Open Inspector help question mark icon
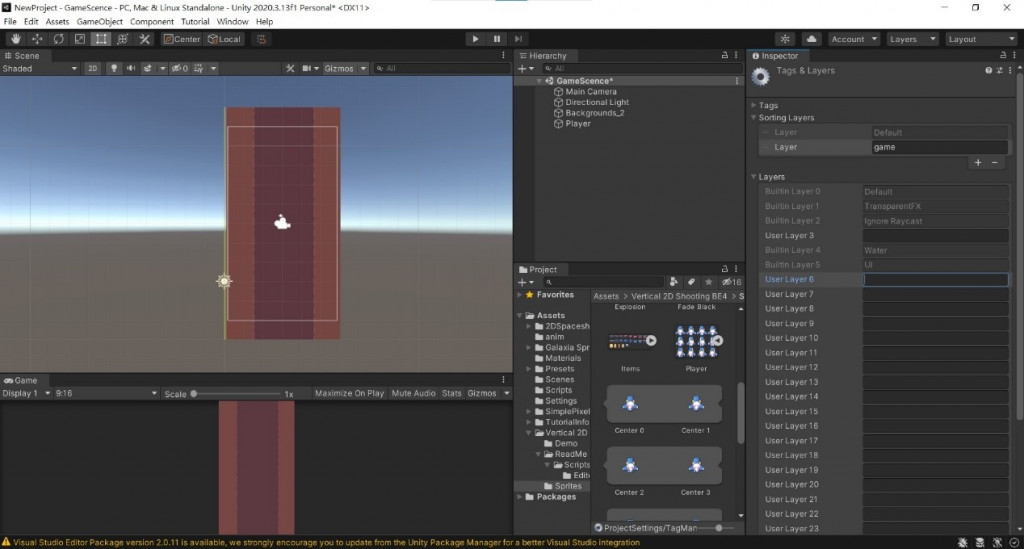This screenshot has width=1024, height=549. 988,71
